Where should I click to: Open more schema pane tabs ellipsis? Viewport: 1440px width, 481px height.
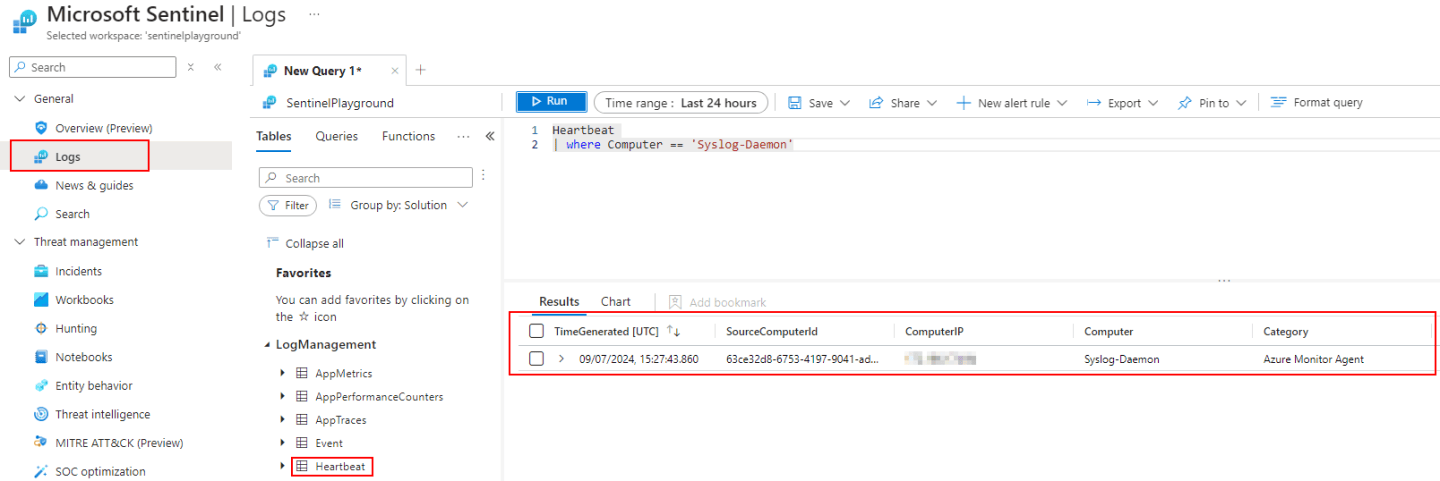pyautogui.click(x=463, y=136)
